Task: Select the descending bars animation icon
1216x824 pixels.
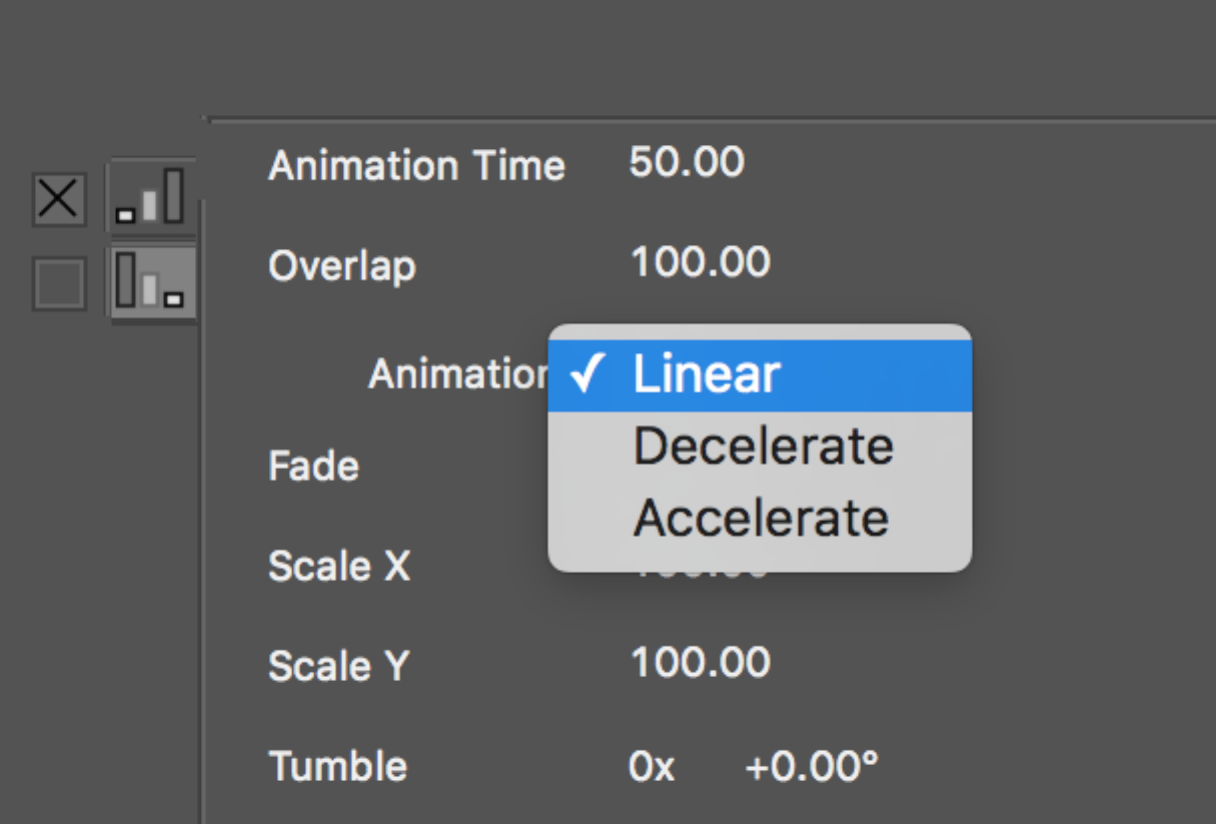Action: coord(152,280)
